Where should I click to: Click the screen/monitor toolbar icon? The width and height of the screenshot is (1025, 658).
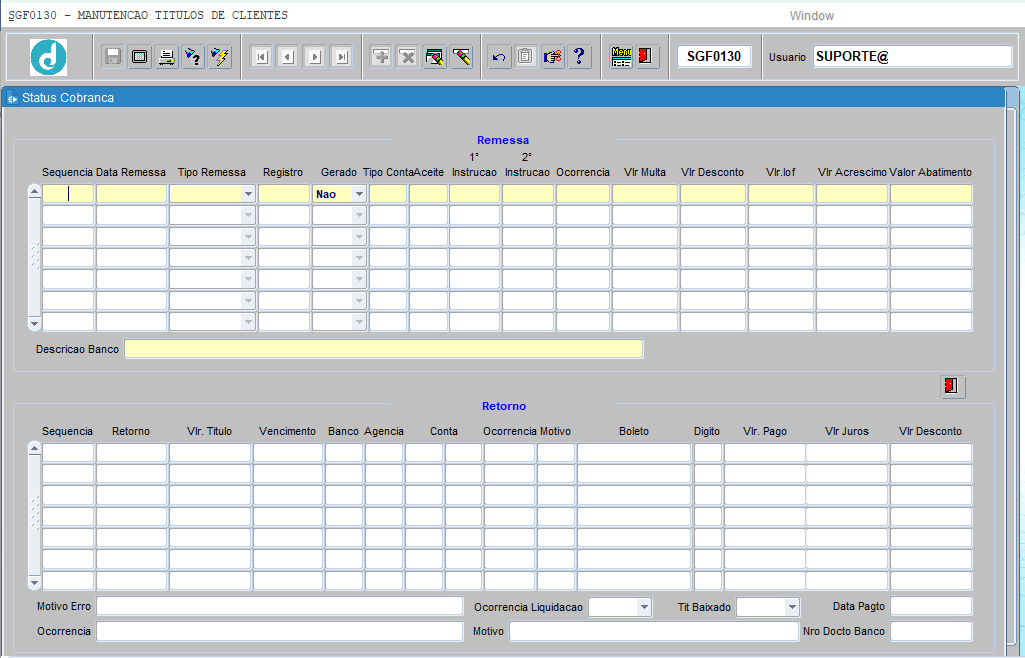point(139,57)
